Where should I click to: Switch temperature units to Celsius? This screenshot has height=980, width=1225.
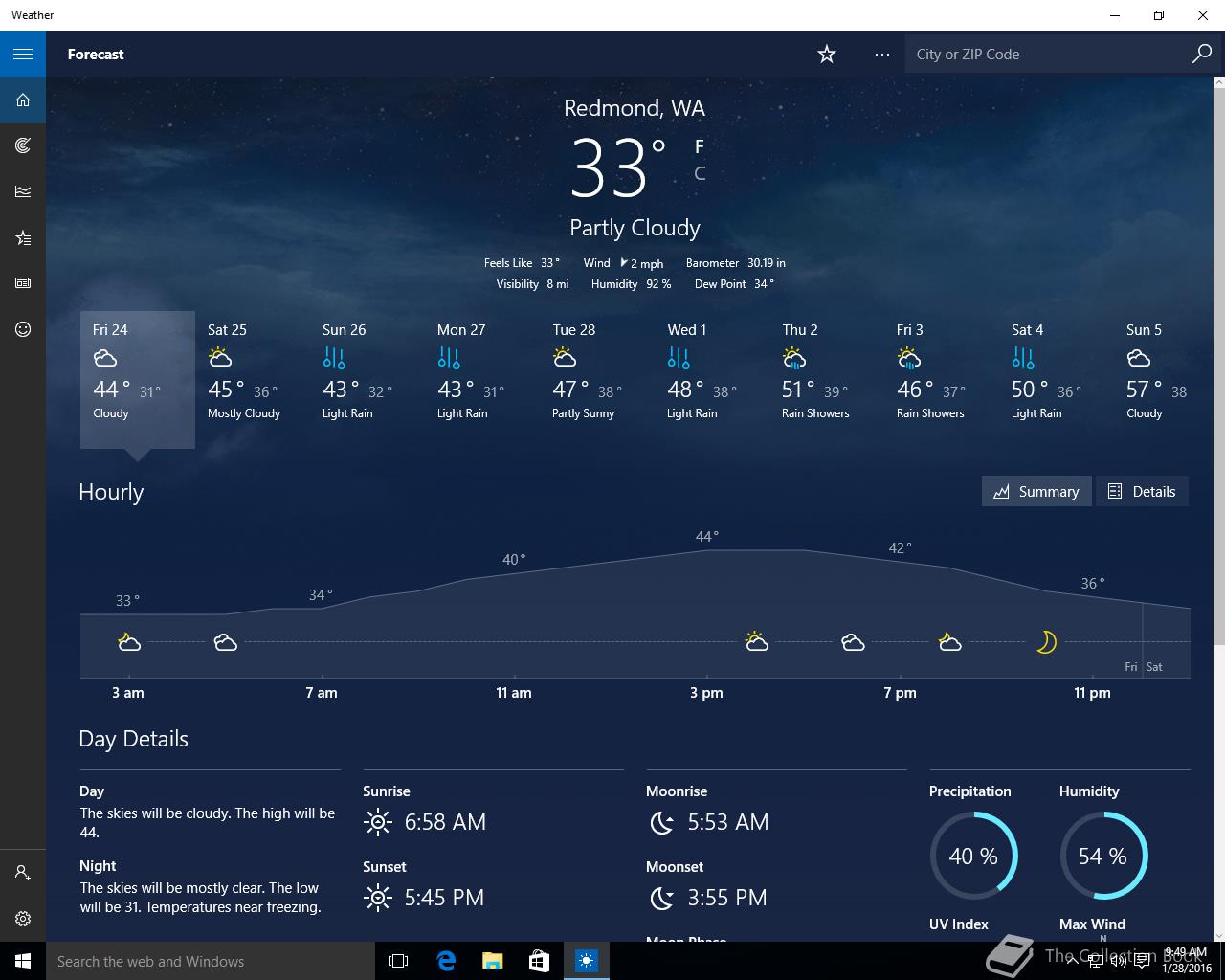pyautogui.click(x=700, y=173)
